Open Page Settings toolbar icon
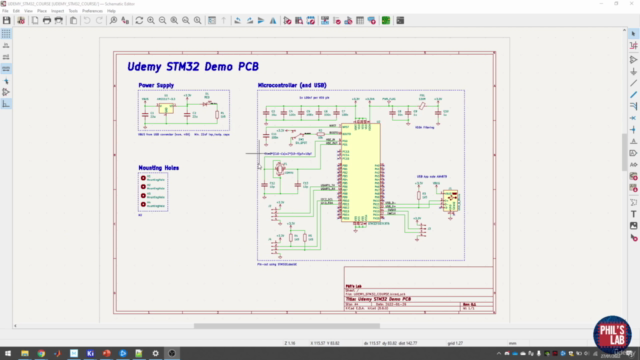Screen dimensions: 640x360 35,20
